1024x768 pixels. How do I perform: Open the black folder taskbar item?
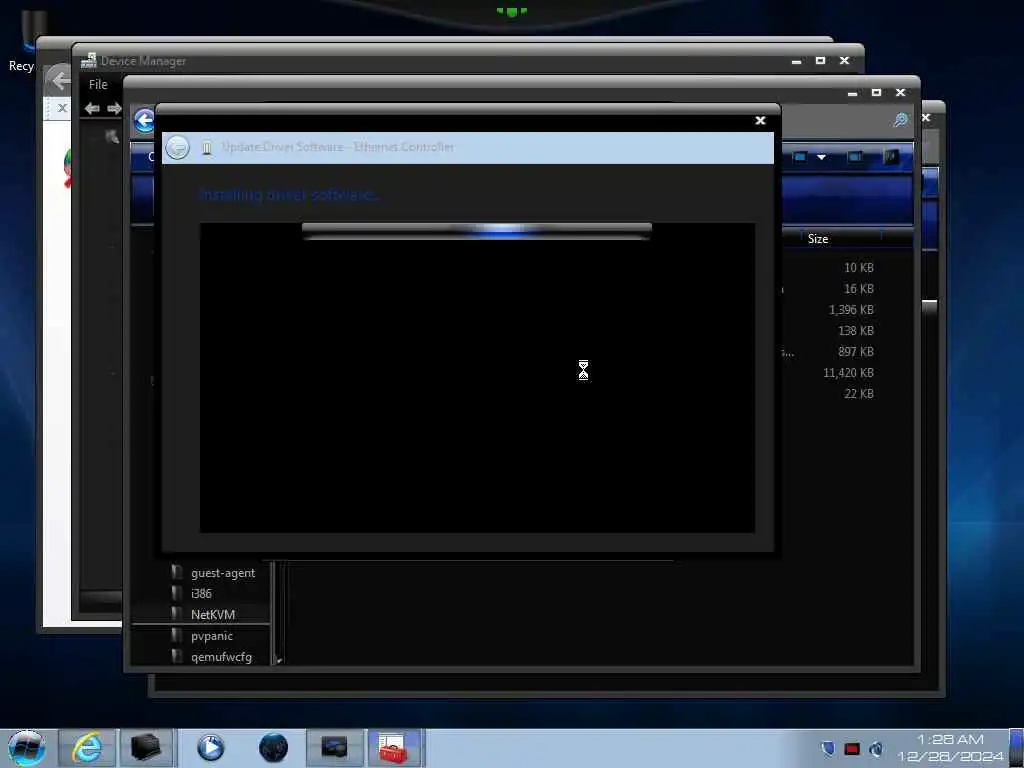[146, 748]
